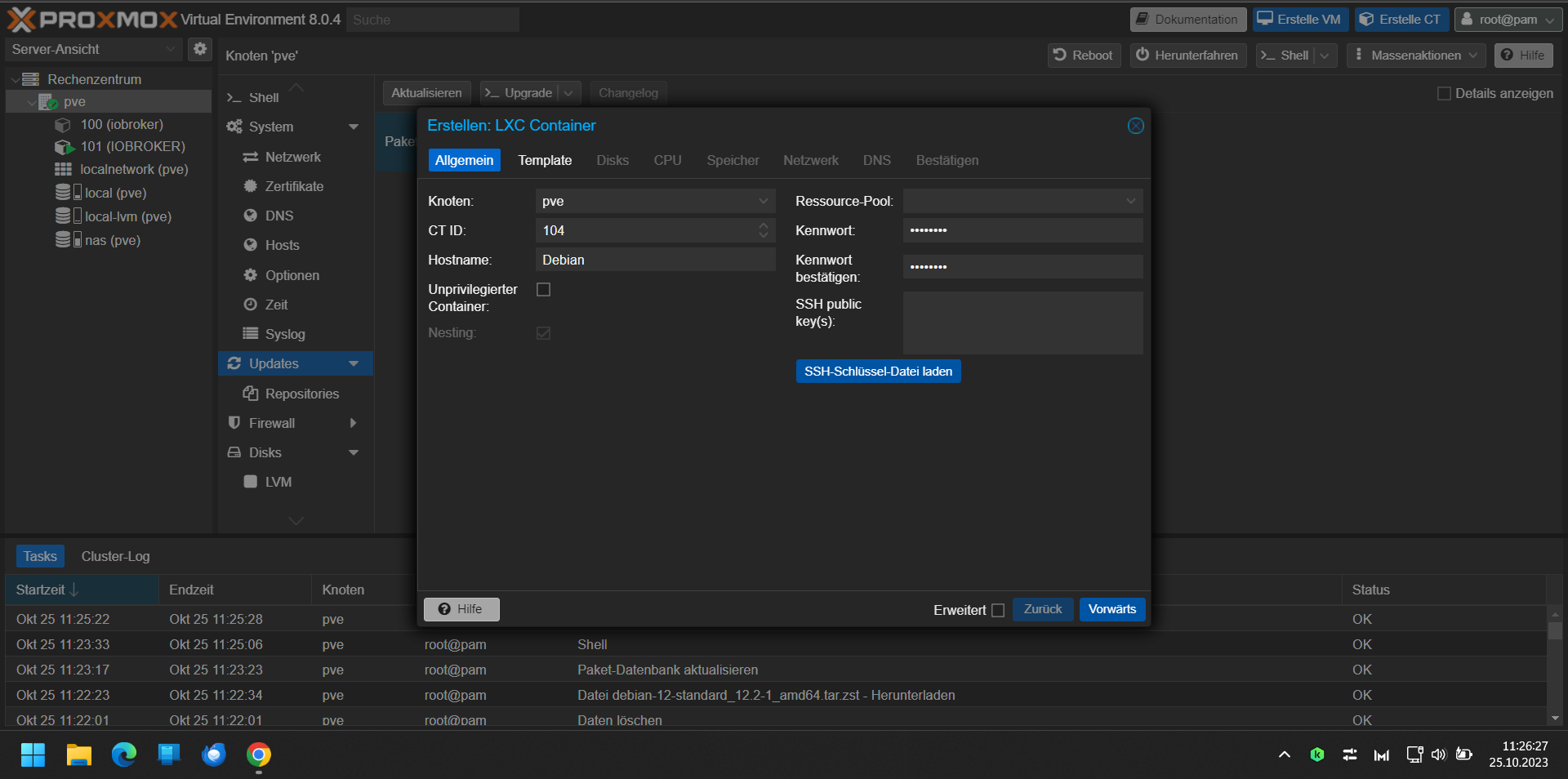Screen dimensions: 1568x779
Task: Open Zertifikate in node menu
Action: point(294,186)
